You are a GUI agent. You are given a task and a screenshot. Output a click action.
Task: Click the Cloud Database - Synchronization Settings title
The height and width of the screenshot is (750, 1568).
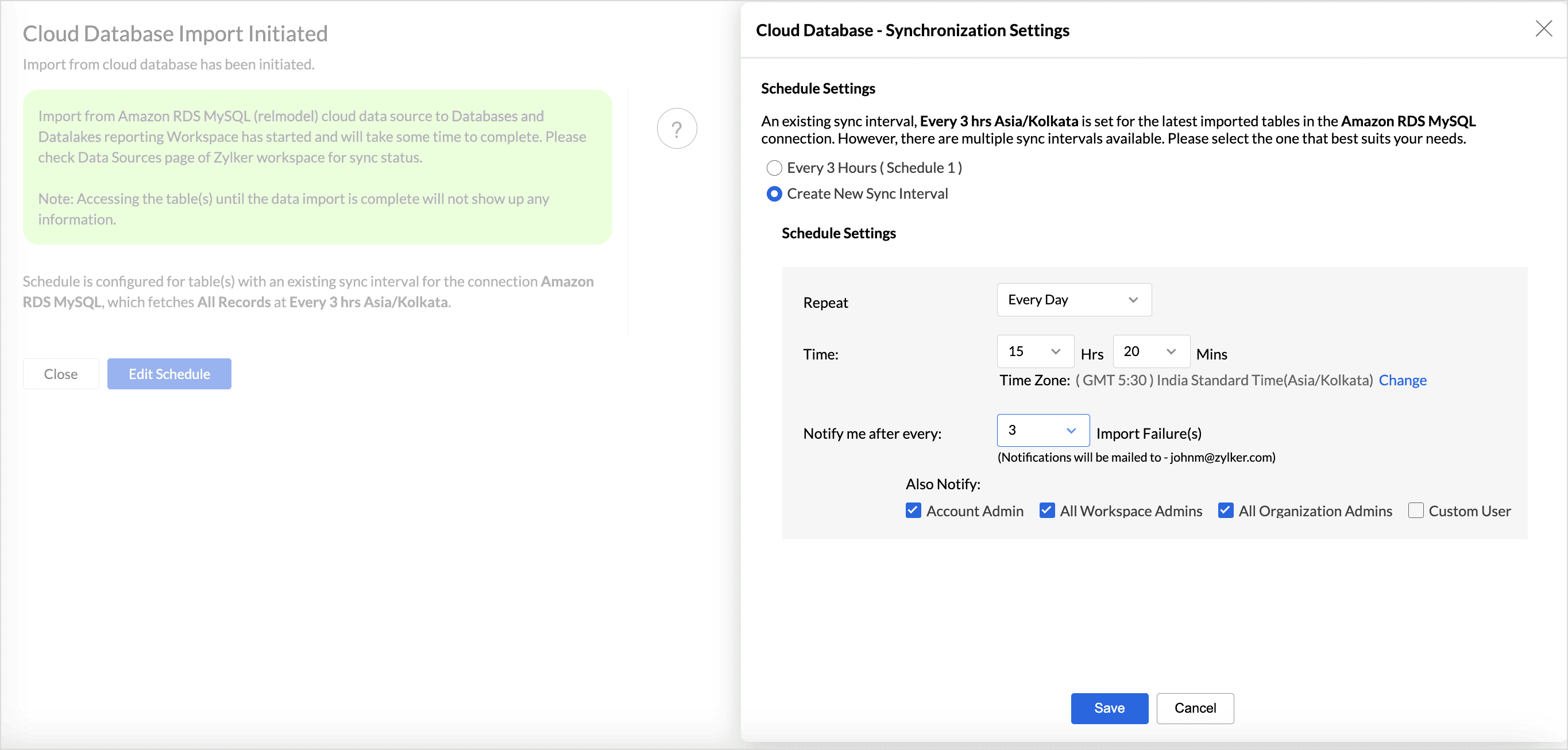click(913, 30)
